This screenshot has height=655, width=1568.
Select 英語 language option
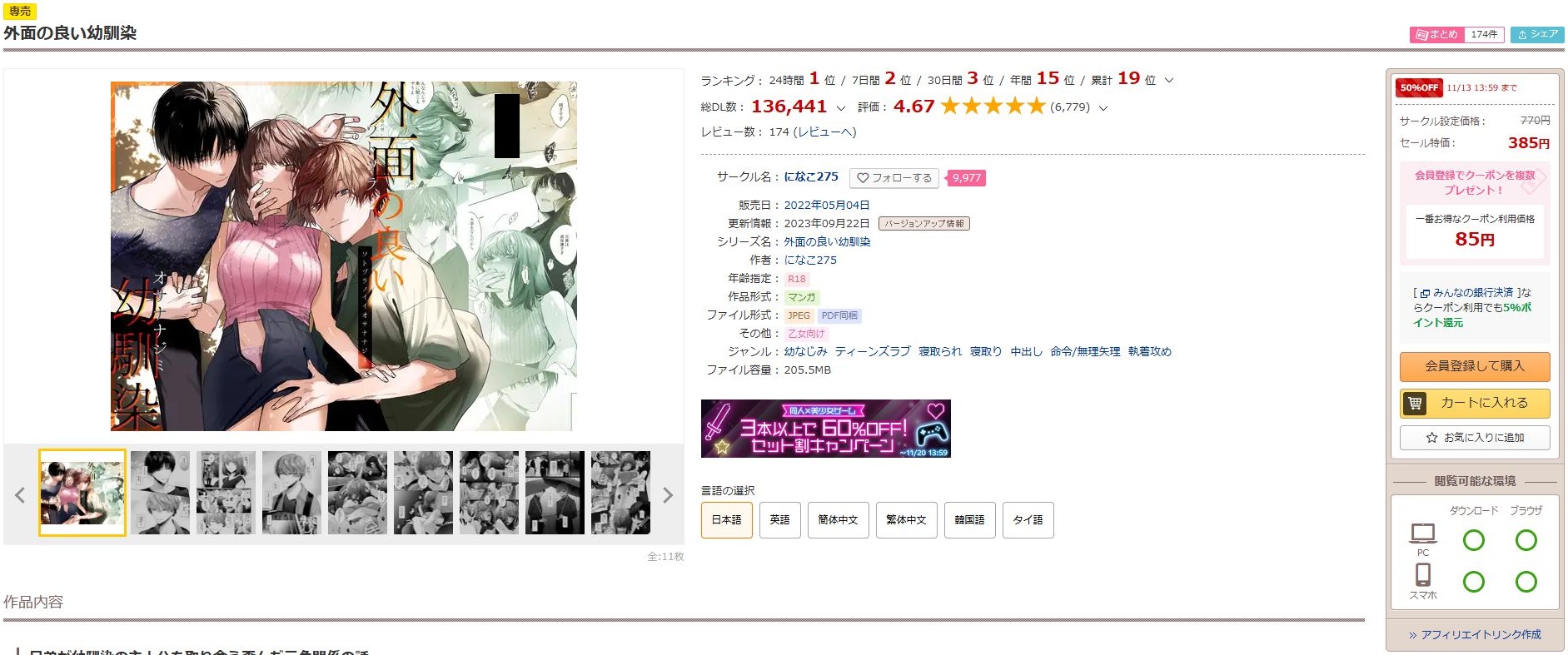click(x=779, y=520)
